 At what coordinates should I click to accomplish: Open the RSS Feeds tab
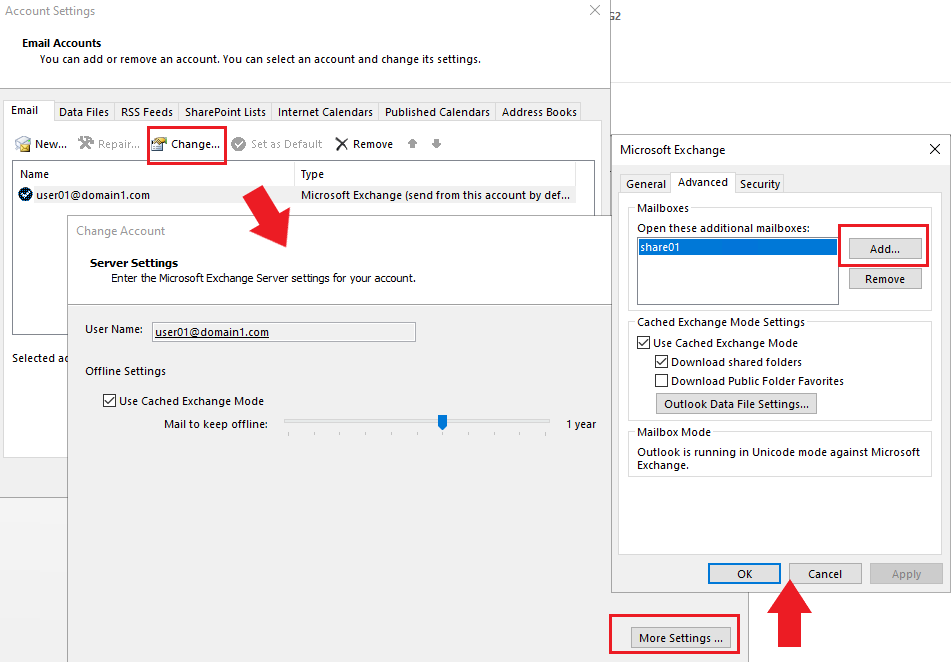pos(147,112)
